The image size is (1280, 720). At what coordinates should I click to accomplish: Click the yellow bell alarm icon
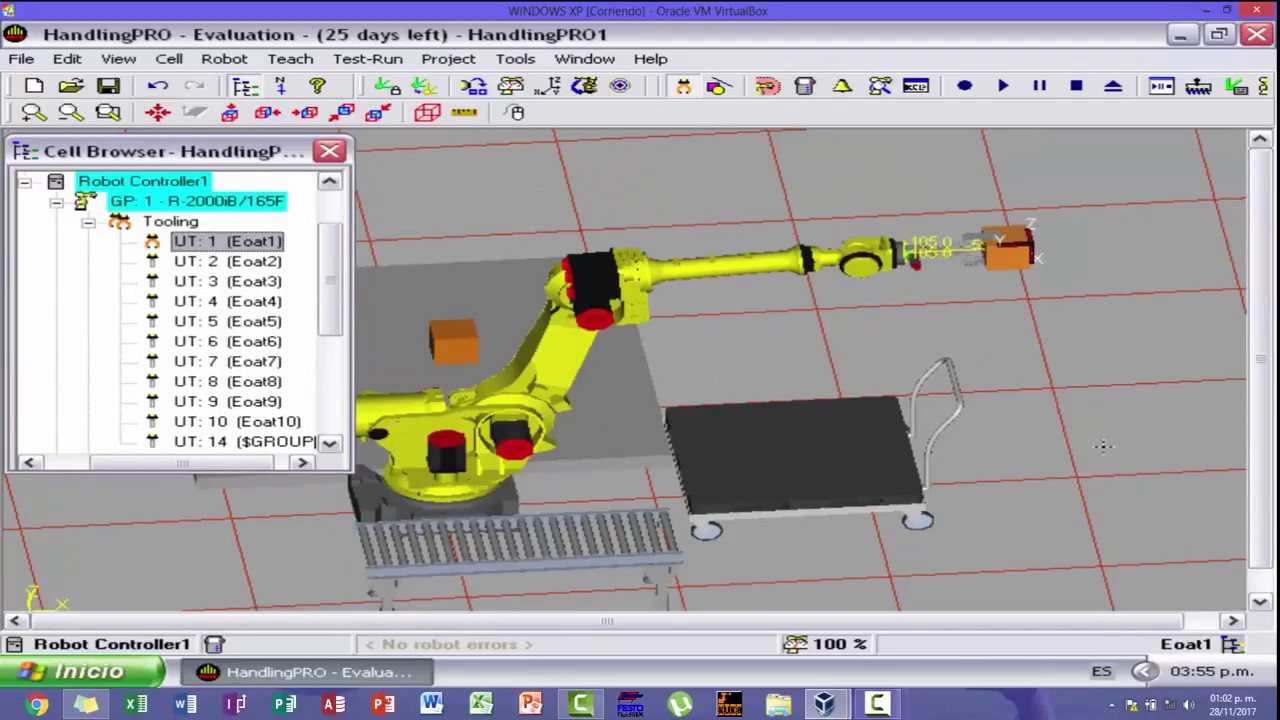(842, 86)
